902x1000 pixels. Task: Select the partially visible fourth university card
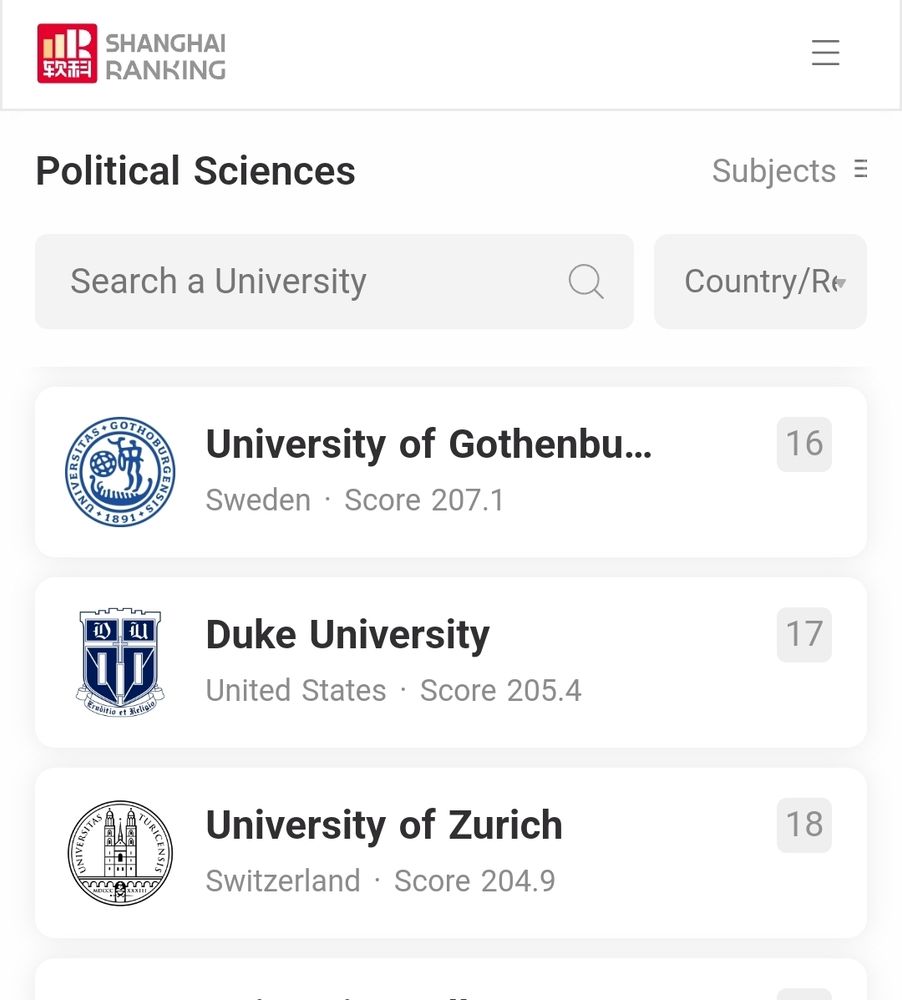(450, 980)
